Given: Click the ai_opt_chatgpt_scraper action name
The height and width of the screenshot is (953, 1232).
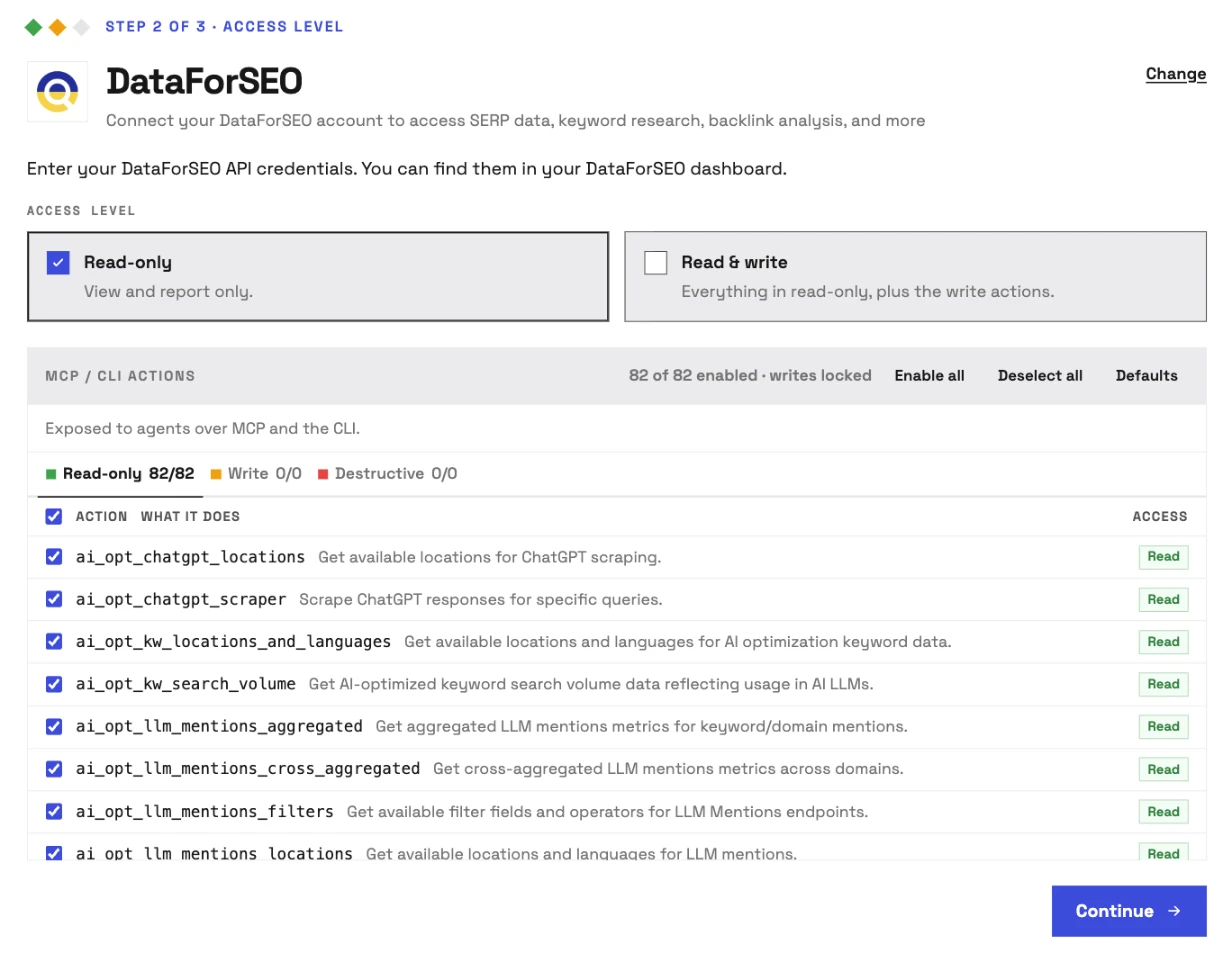Looking at the screenshot, I should 181,599.
